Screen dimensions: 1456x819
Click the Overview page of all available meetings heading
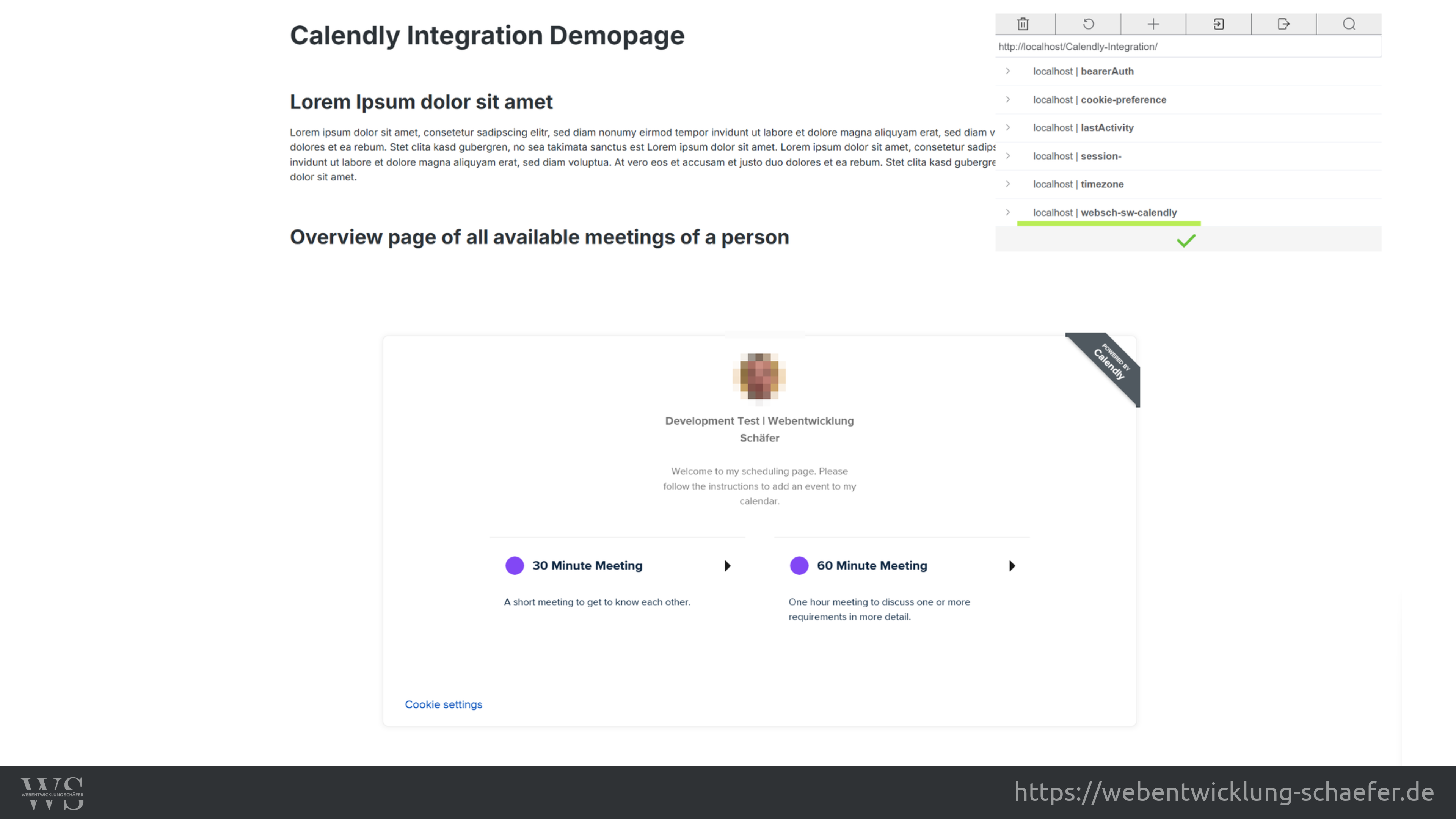point(539,237)
